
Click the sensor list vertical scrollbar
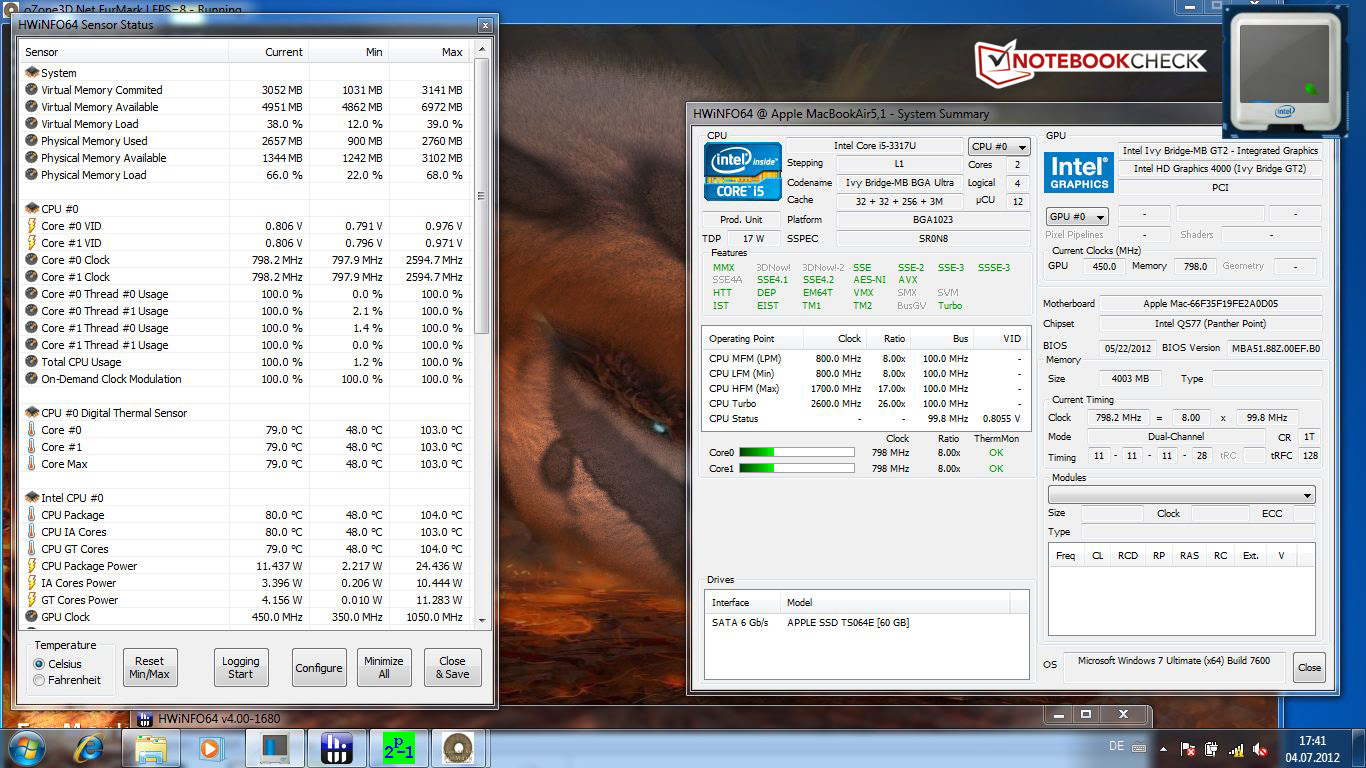(481, 335)
